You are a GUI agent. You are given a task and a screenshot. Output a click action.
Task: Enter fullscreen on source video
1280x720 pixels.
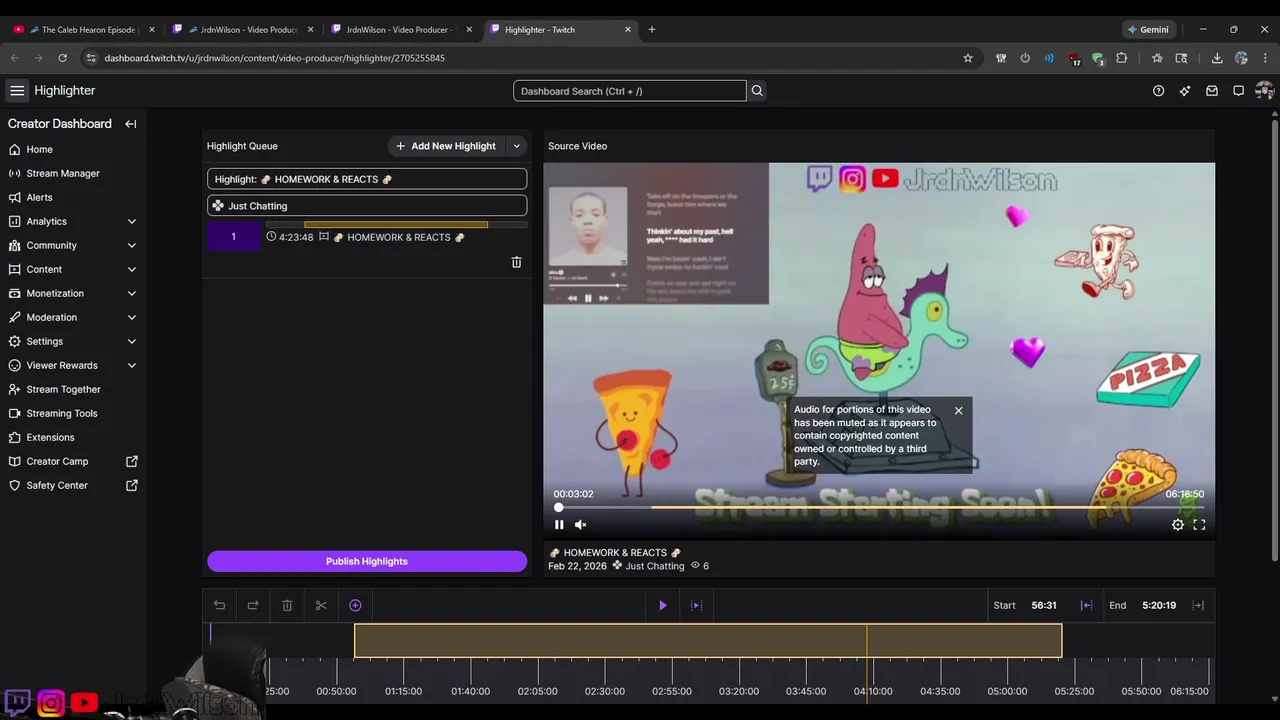(1199, 524)
